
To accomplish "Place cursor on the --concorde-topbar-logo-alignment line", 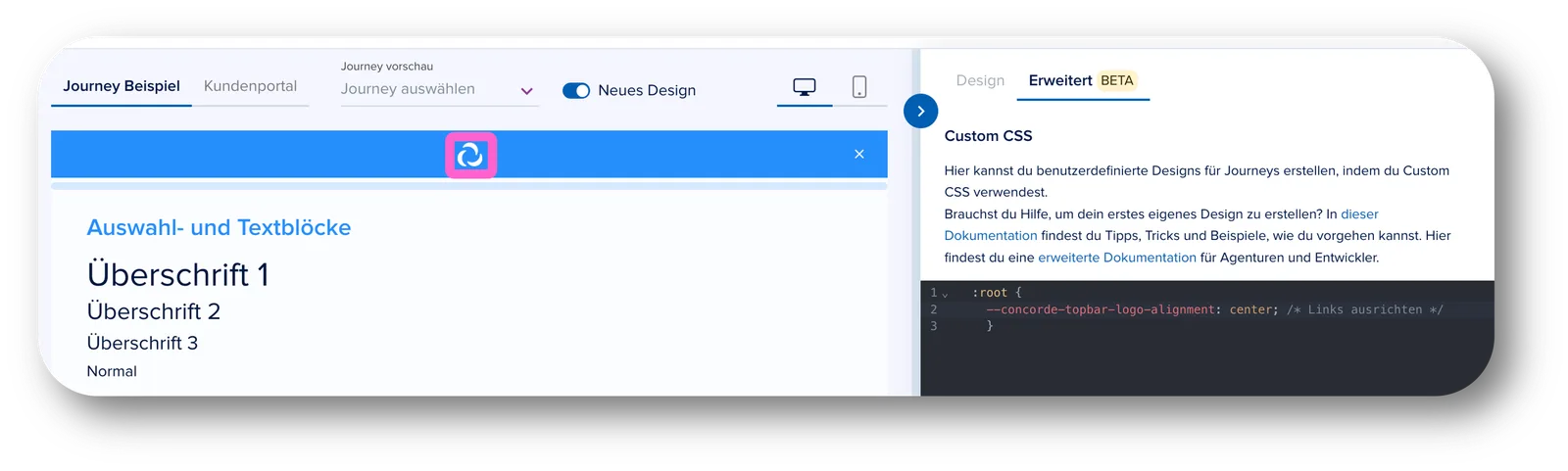I will pyautogui.click(x=1213, y=309).
